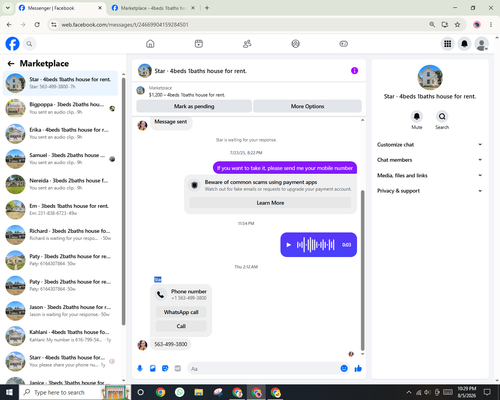Open the Star 4beds 1baths conversation
This screenshot has height=400, width=500.
point(60,83)
